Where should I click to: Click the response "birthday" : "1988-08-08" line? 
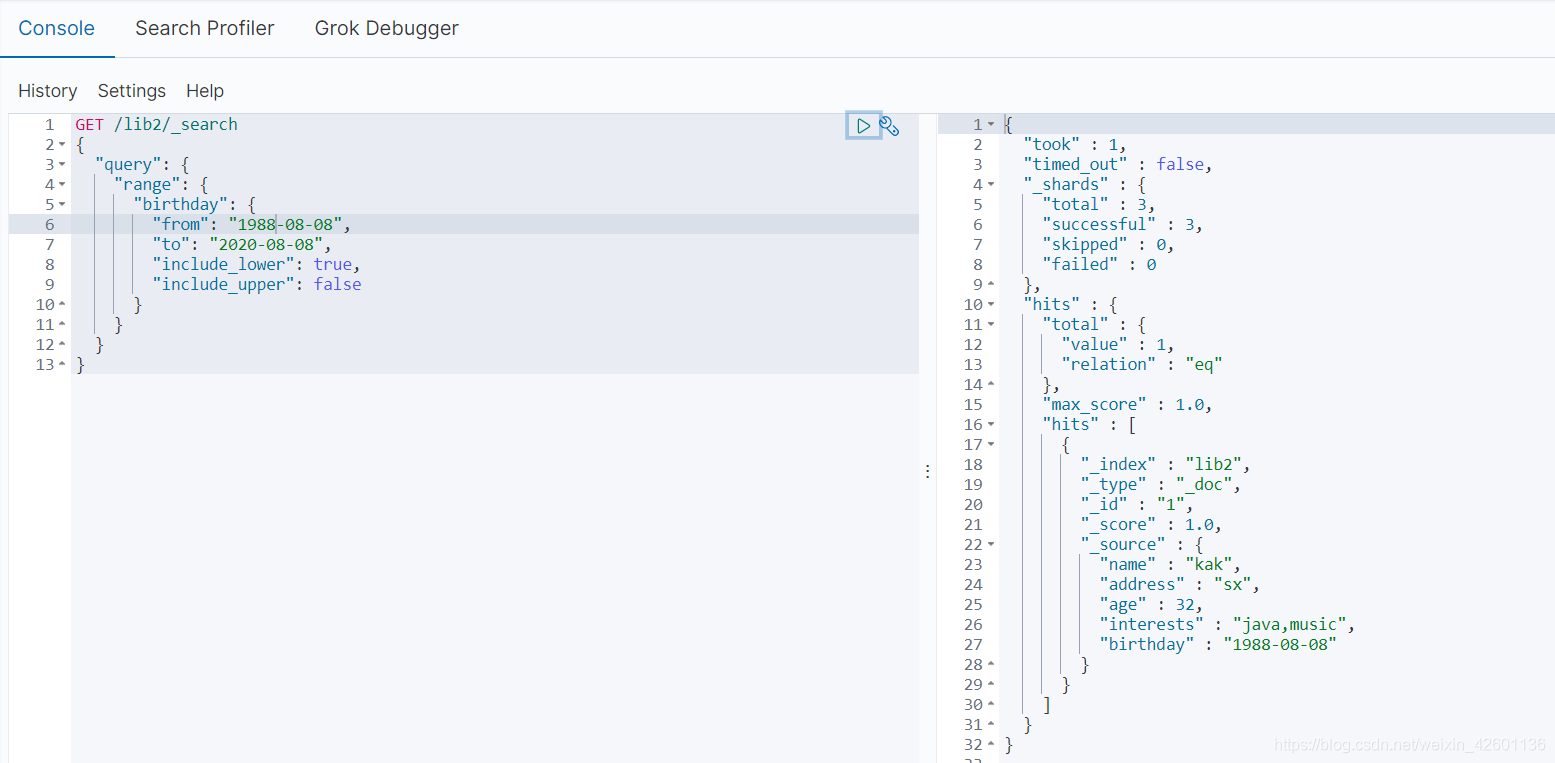[1218, 644]
